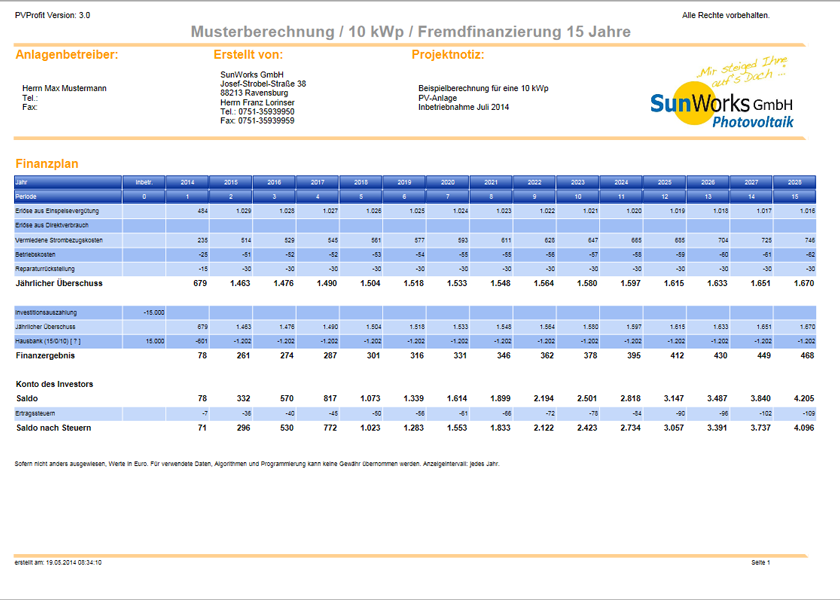Image resolution: width=840 pixels, height=600 pixels.
Task: Select the "Saldo nach Steuern" label
Action: (x=54, y=428)
